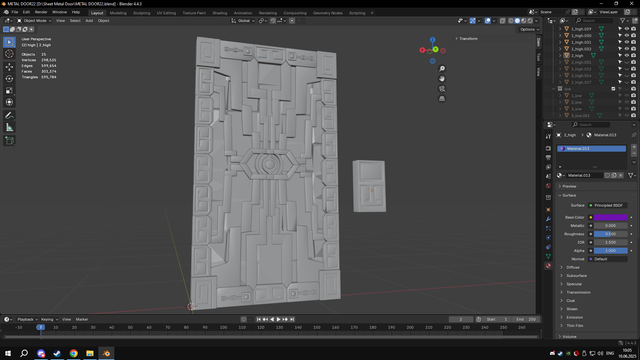The height and width of the screenshot is (360, 640).
Task: Open the World properties tab
Action: pos(548,186)
